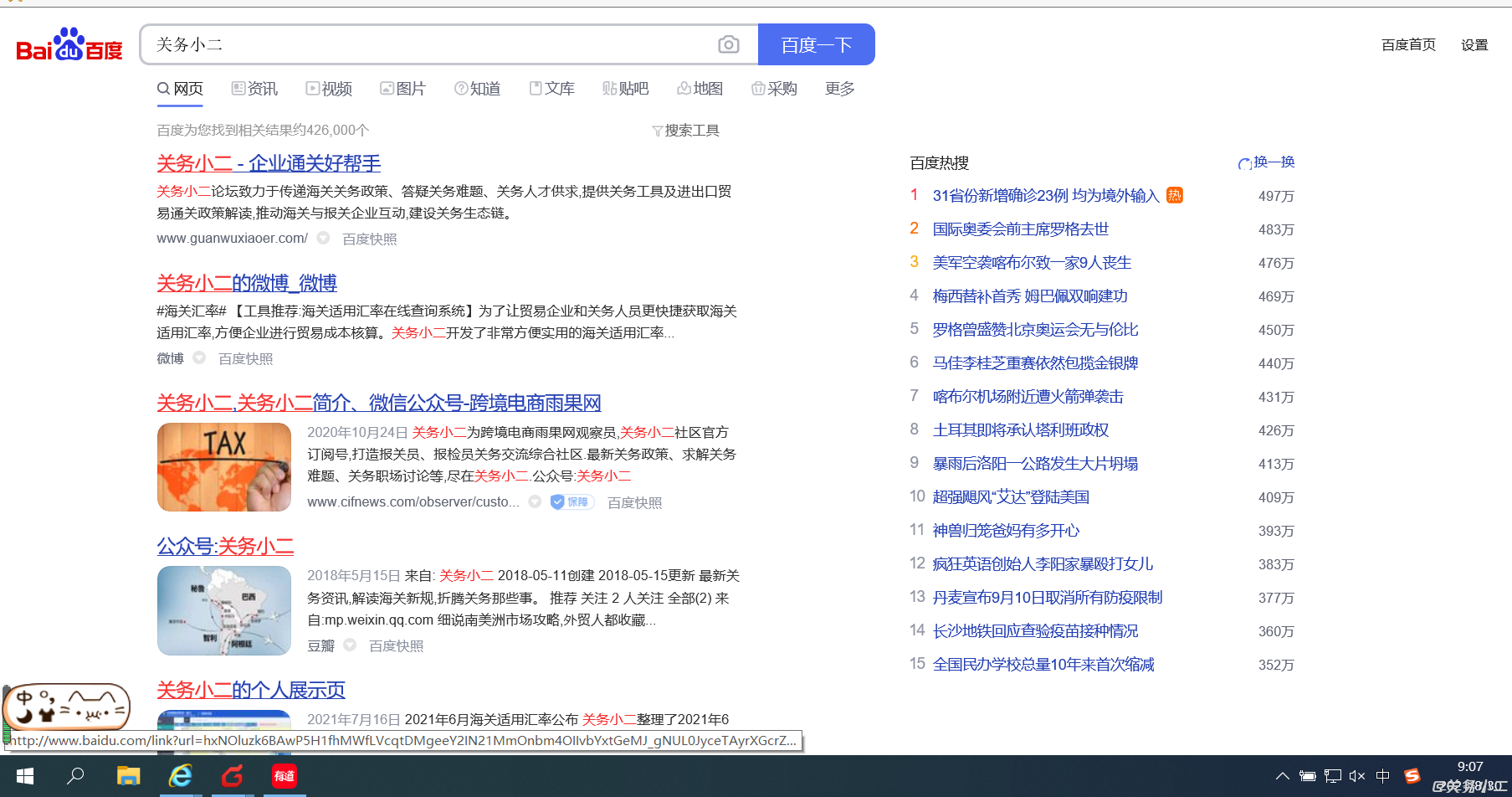Click the muted volume tray icon
The image size is (1512, 797).
[x=1357, y=776]
